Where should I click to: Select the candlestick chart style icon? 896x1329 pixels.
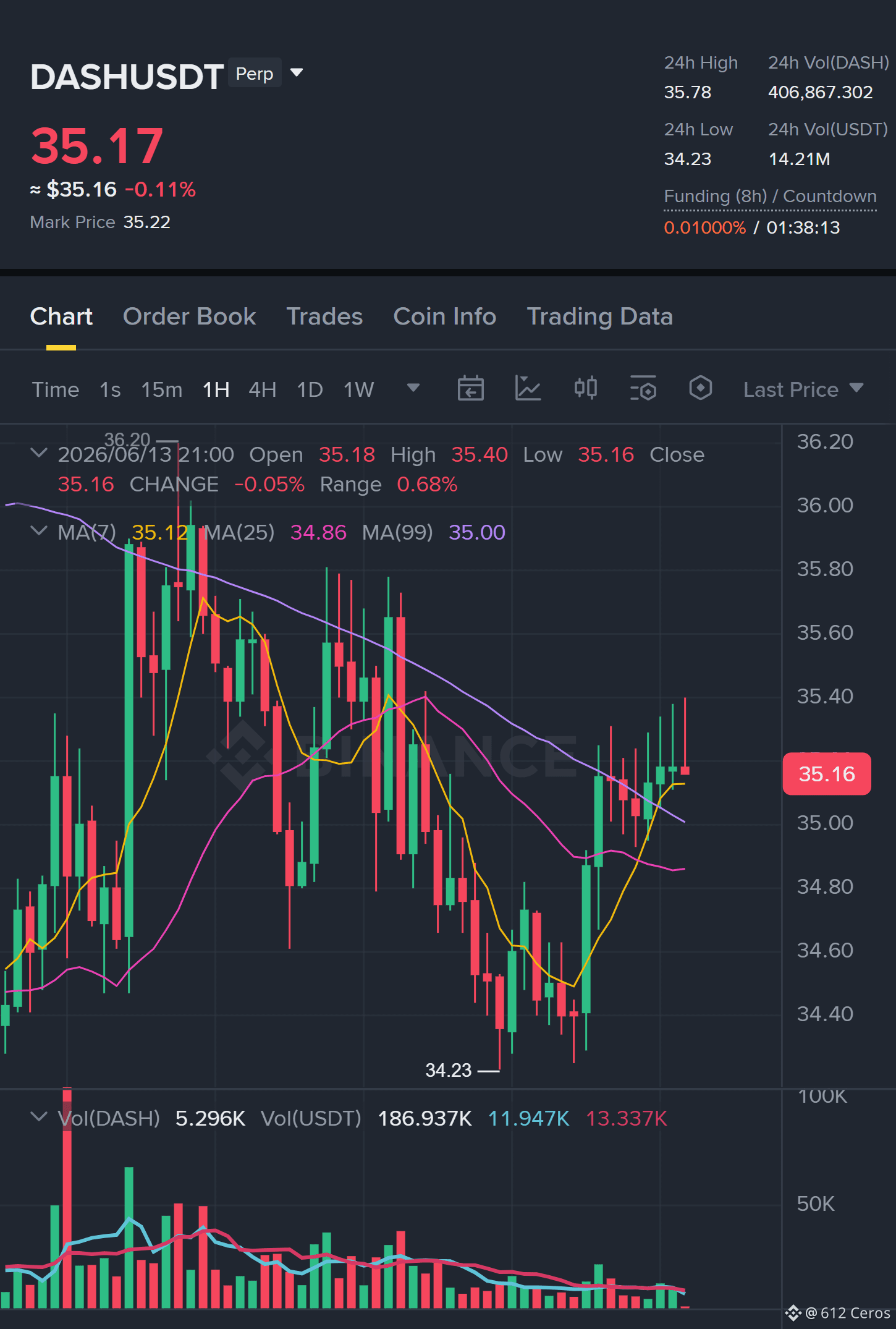click(x=585, y=388)
